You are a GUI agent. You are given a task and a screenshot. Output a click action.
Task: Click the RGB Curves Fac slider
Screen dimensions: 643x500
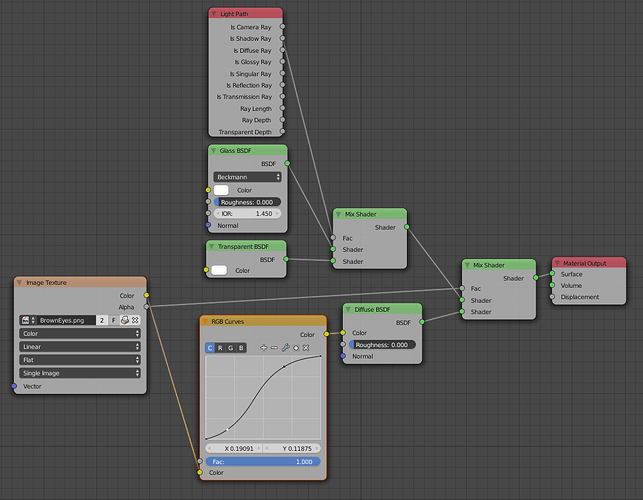(x=263, y=461)
